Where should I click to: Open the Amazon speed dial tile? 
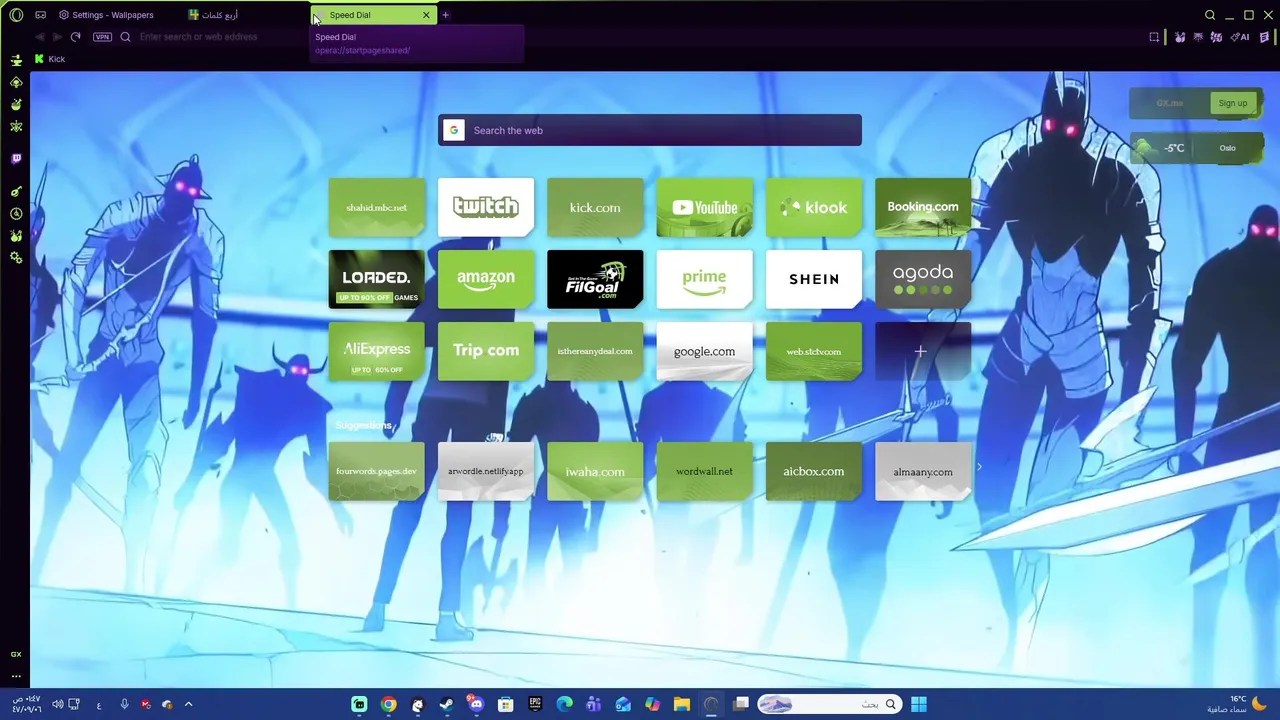tap(486, 279)
